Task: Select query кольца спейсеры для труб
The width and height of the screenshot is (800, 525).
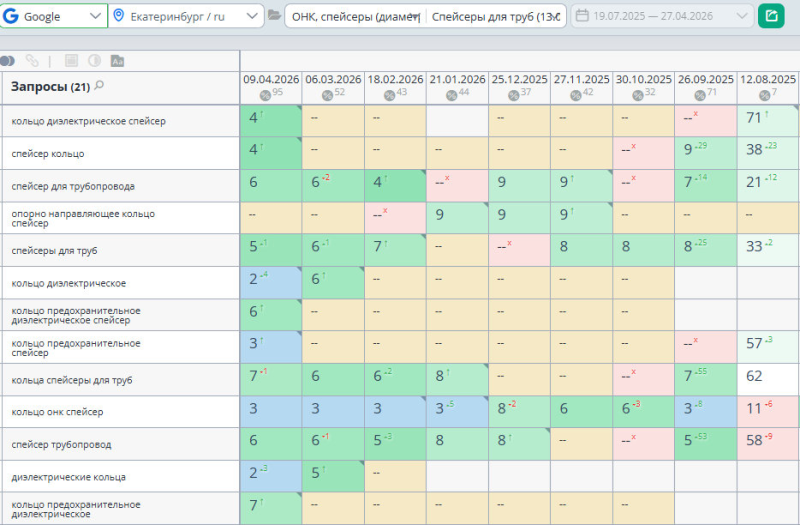Action: (x=71, y=380)
